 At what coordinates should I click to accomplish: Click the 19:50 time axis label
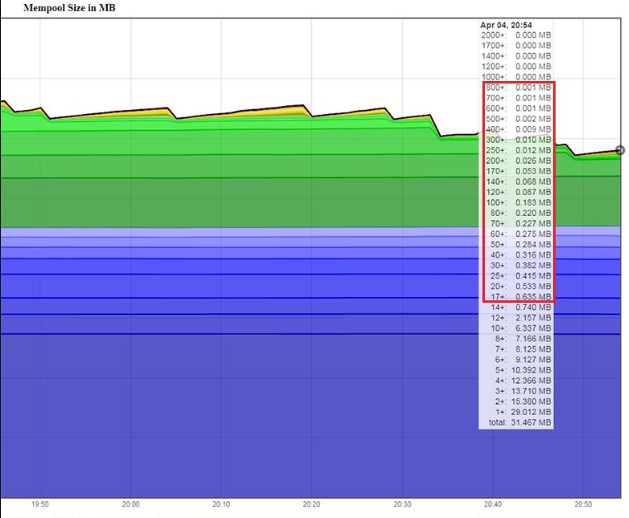point(40,505)
